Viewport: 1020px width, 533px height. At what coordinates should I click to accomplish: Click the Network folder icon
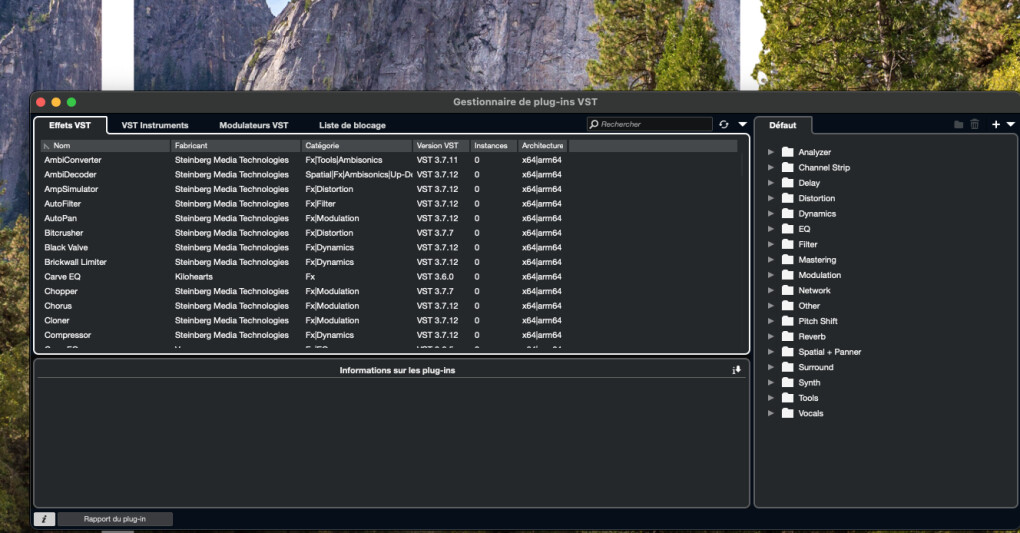click(788, 290)
